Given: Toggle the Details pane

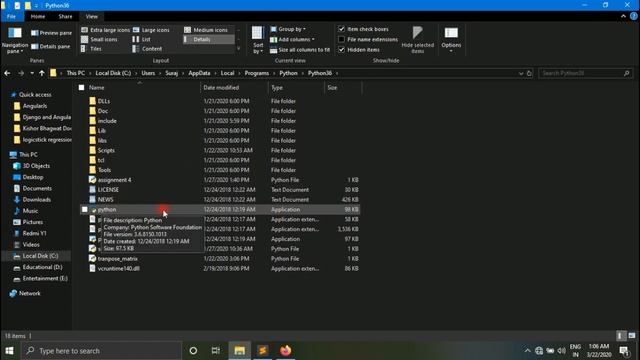Looking at the screenshot, I should 51,47.
